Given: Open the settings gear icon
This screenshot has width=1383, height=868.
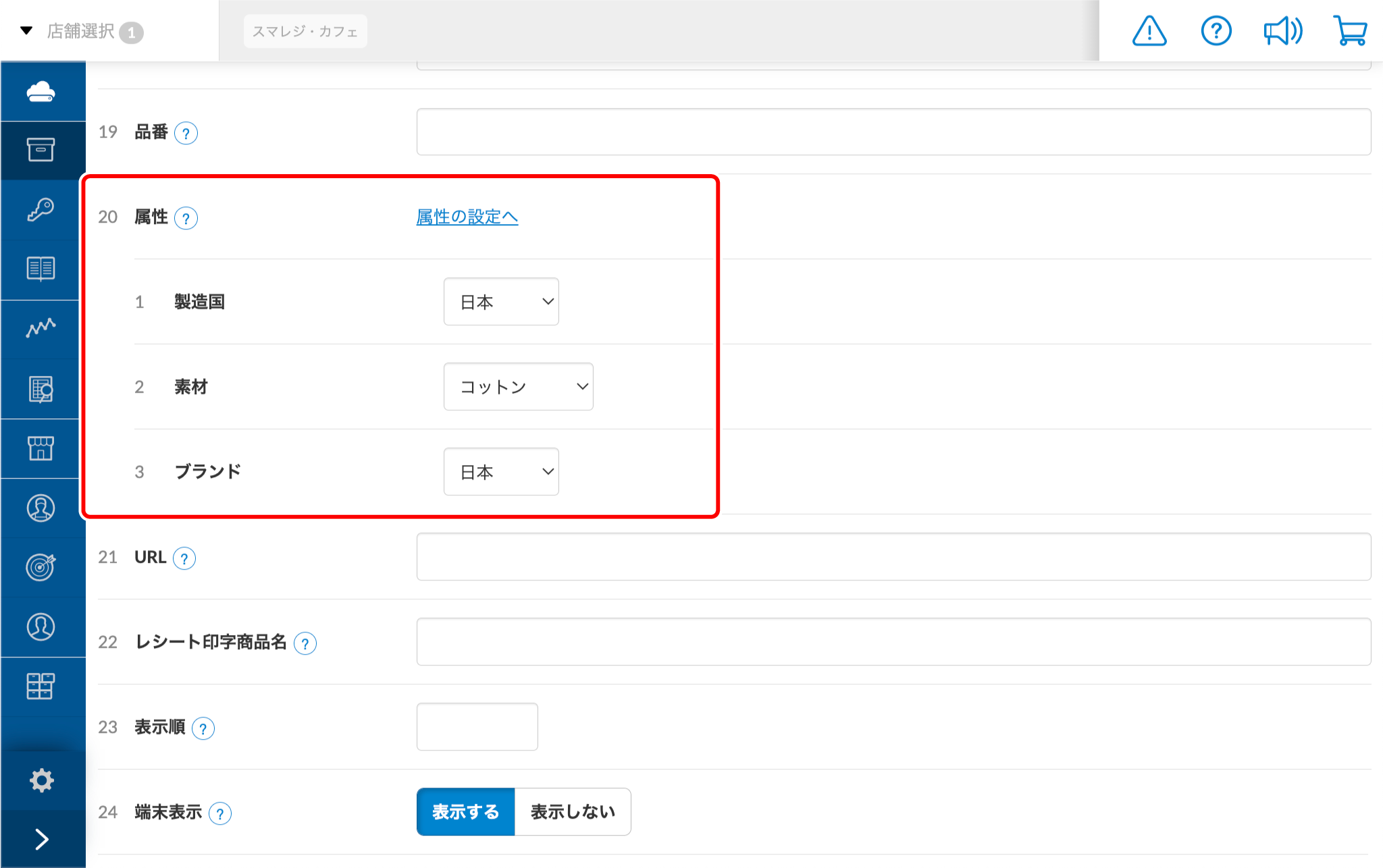Looking at the screenshot, I should click(x=42, y=780).
